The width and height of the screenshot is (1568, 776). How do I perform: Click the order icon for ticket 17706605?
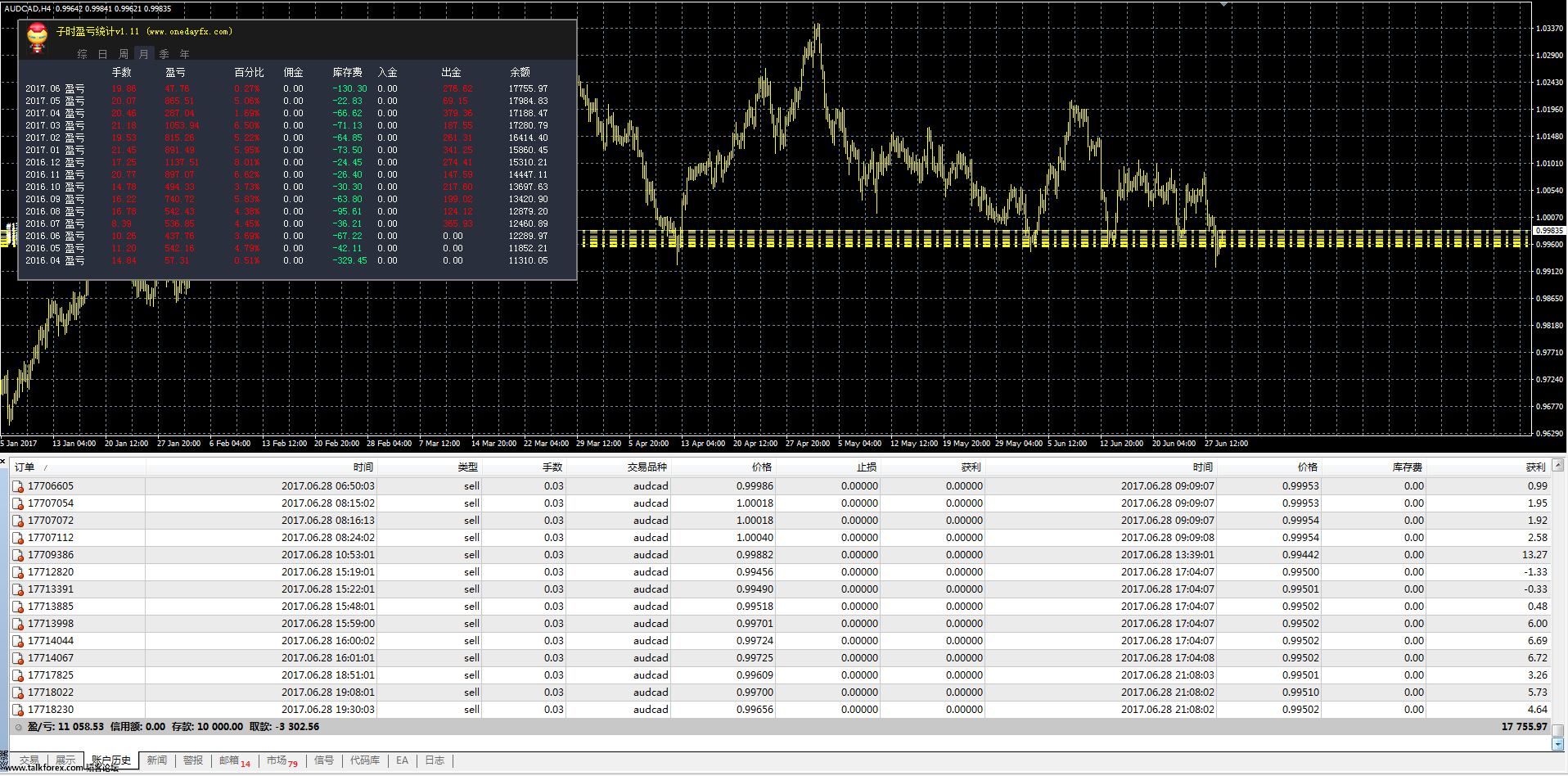18,486
